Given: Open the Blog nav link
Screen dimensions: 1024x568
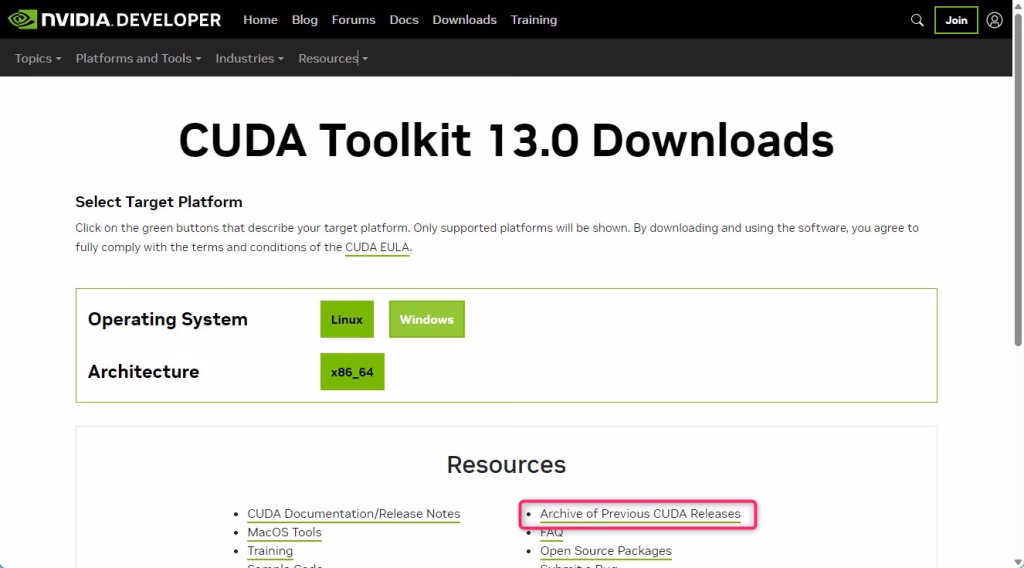Looking at the screenshot, I should pyautogui.click(x=304, y=20).
